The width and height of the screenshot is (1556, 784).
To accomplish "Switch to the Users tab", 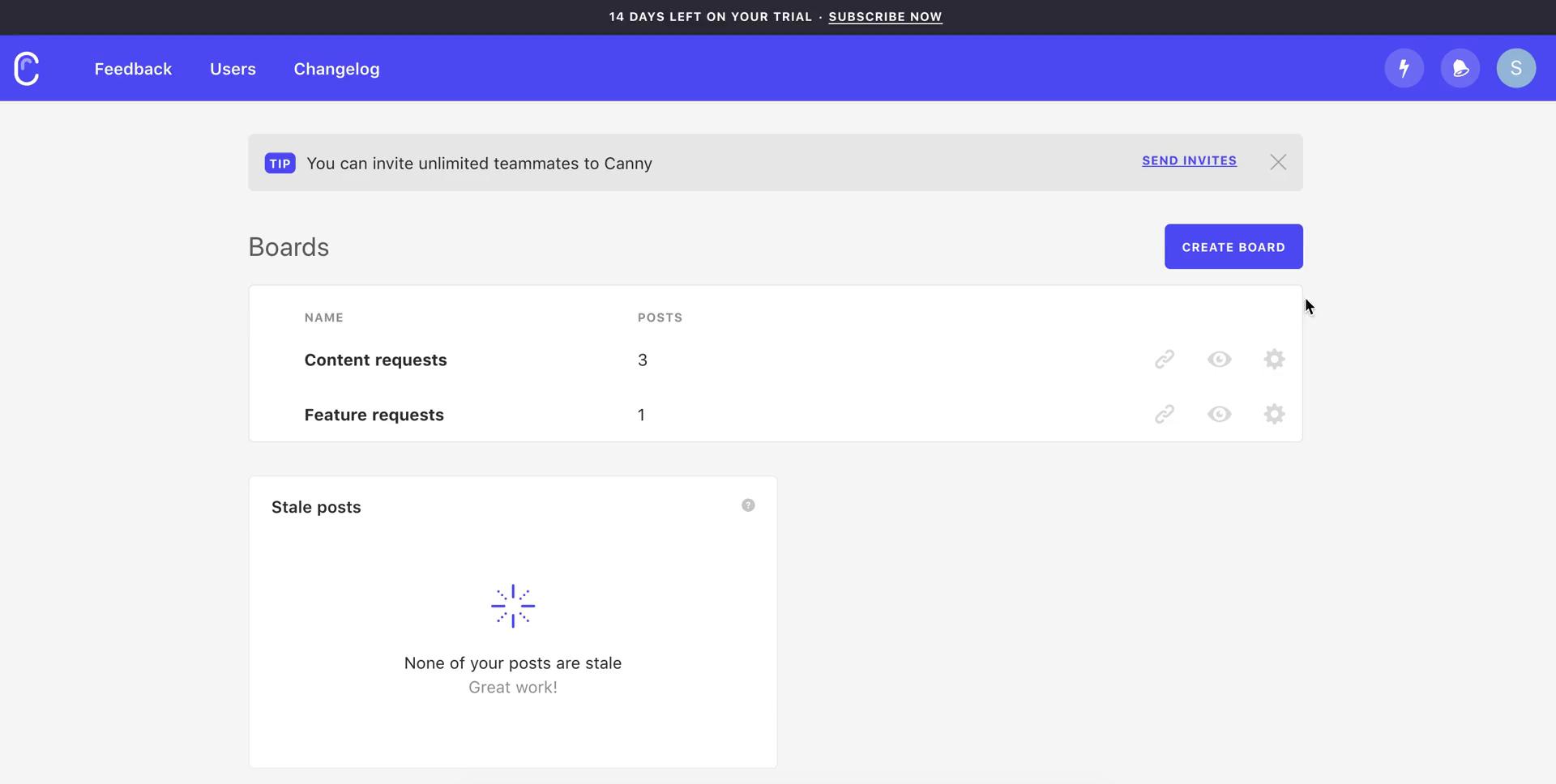I will [233, 70].
